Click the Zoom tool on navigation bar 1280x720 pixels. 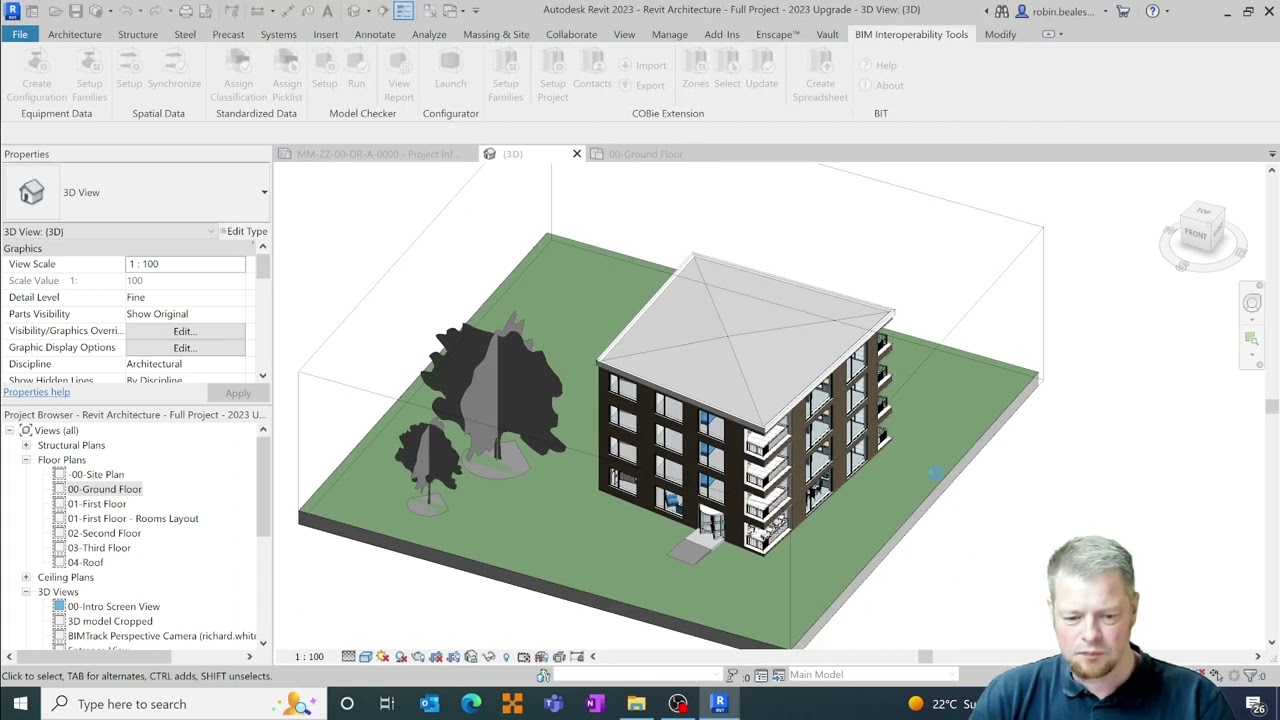coord(1252,340)
